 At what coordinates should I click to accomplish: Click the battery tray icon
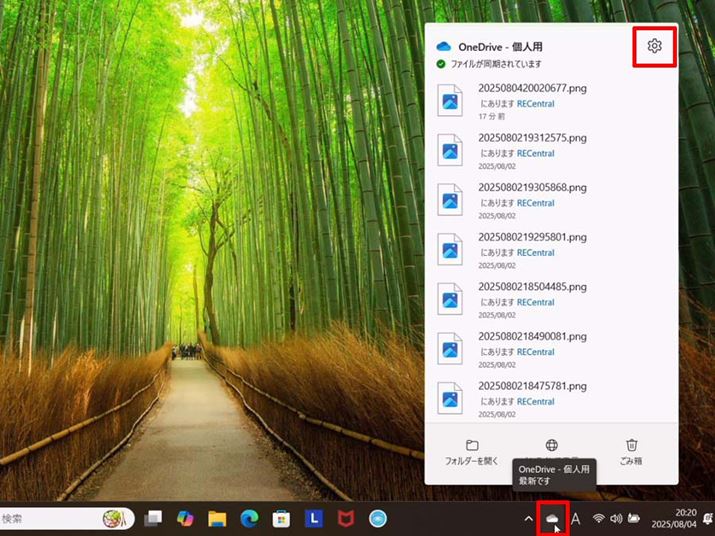coord(634,518)
